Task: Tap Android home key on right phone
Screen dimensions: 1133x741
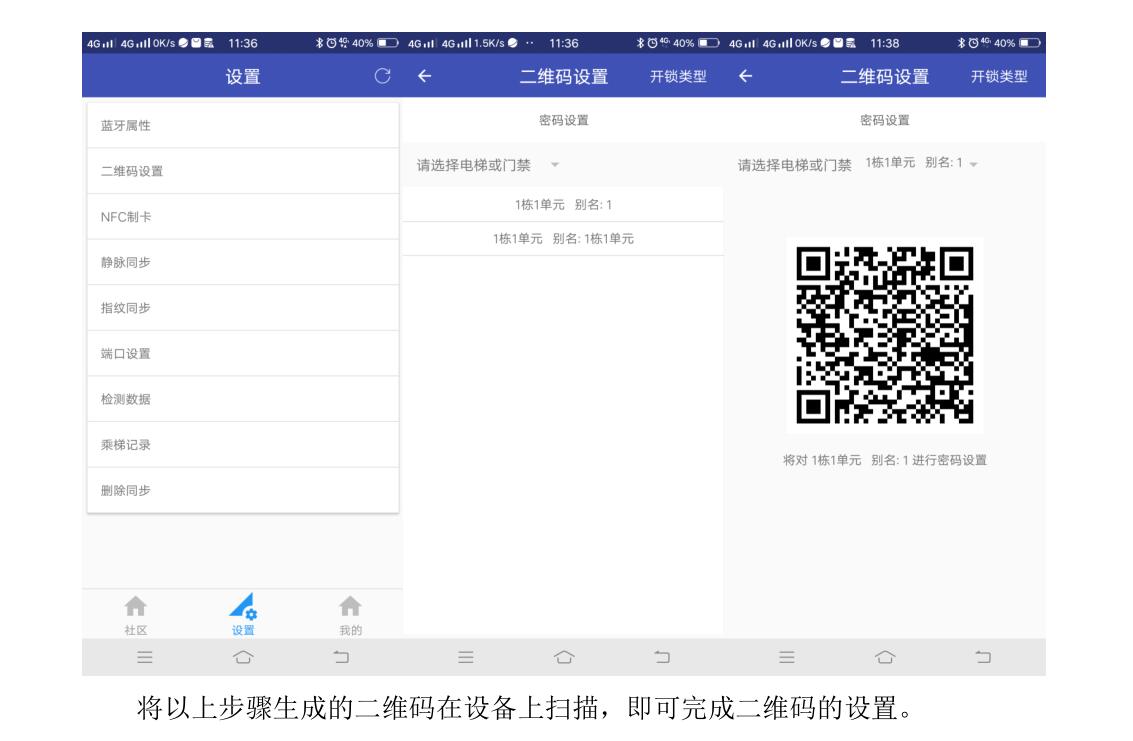Action: coord(885,657)
